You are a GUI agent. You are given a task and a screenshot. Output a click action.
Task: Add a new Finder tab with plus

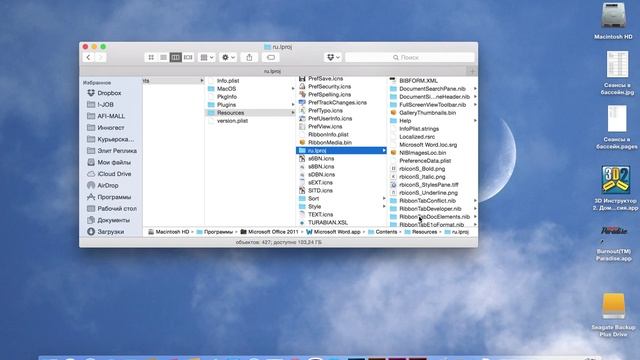point(472,71)
